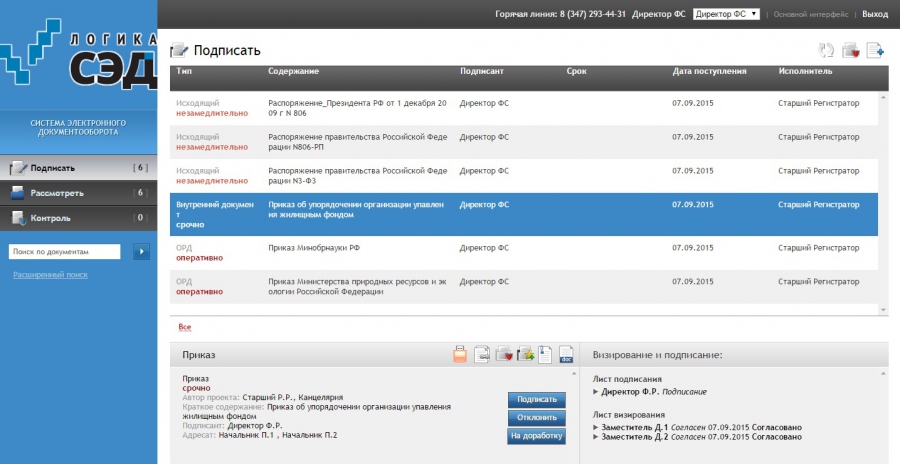
Task: Select the document row N806-РП
Action: pyautogui.click(x=524, y=142)
